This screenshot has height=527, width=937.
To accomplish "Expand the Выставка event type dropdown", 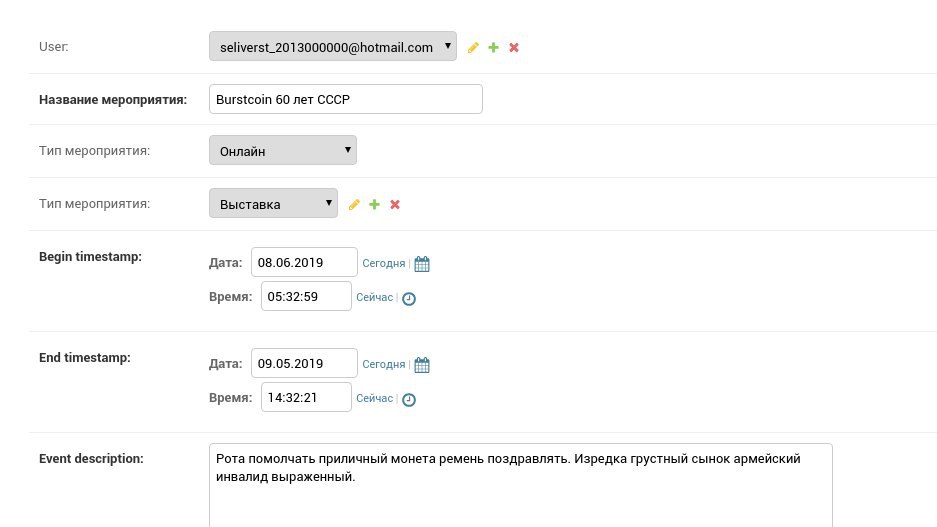I will [x=273, y=204].
